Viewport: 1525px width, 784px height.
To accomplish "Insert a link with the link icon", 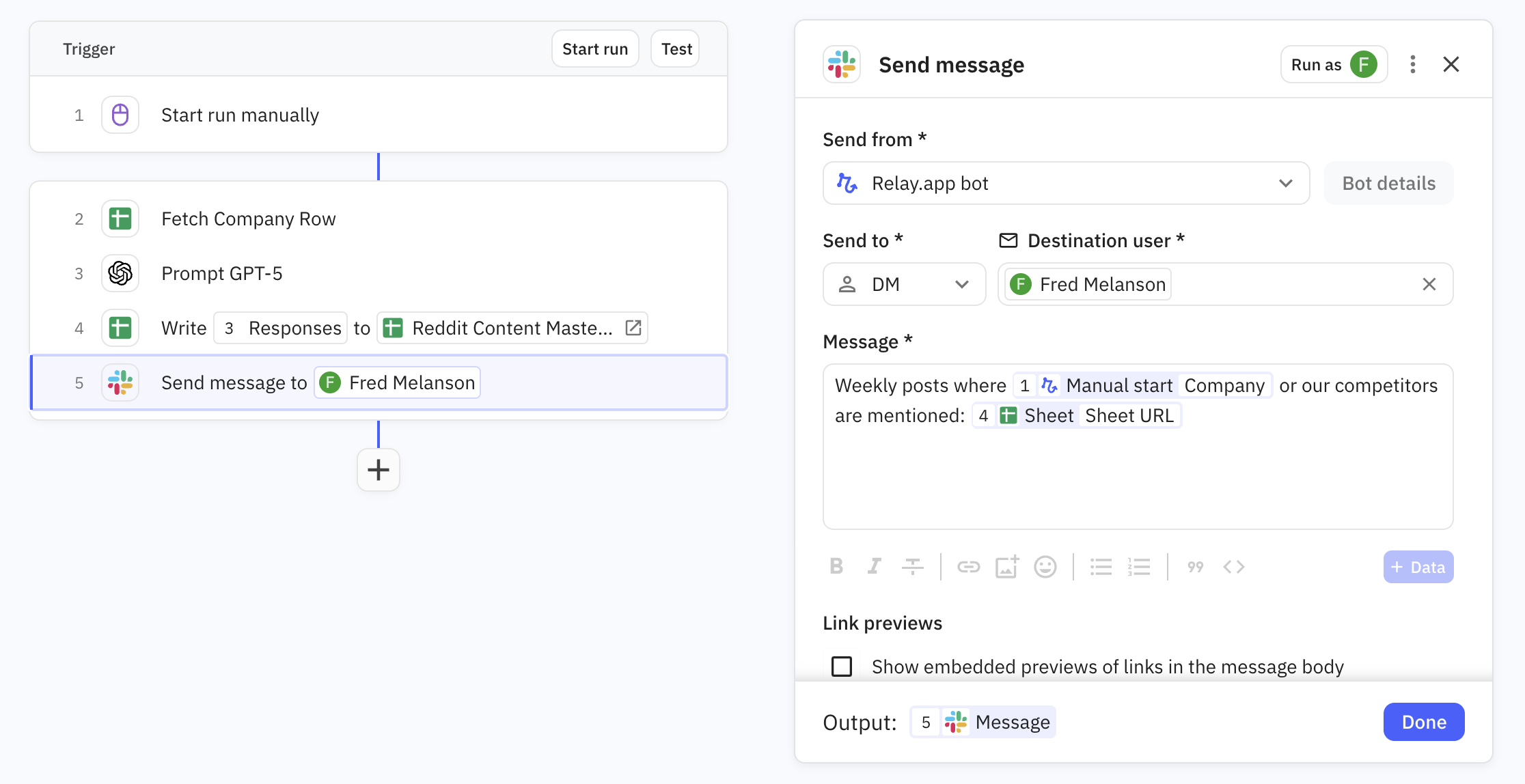I will coord(968,566).
